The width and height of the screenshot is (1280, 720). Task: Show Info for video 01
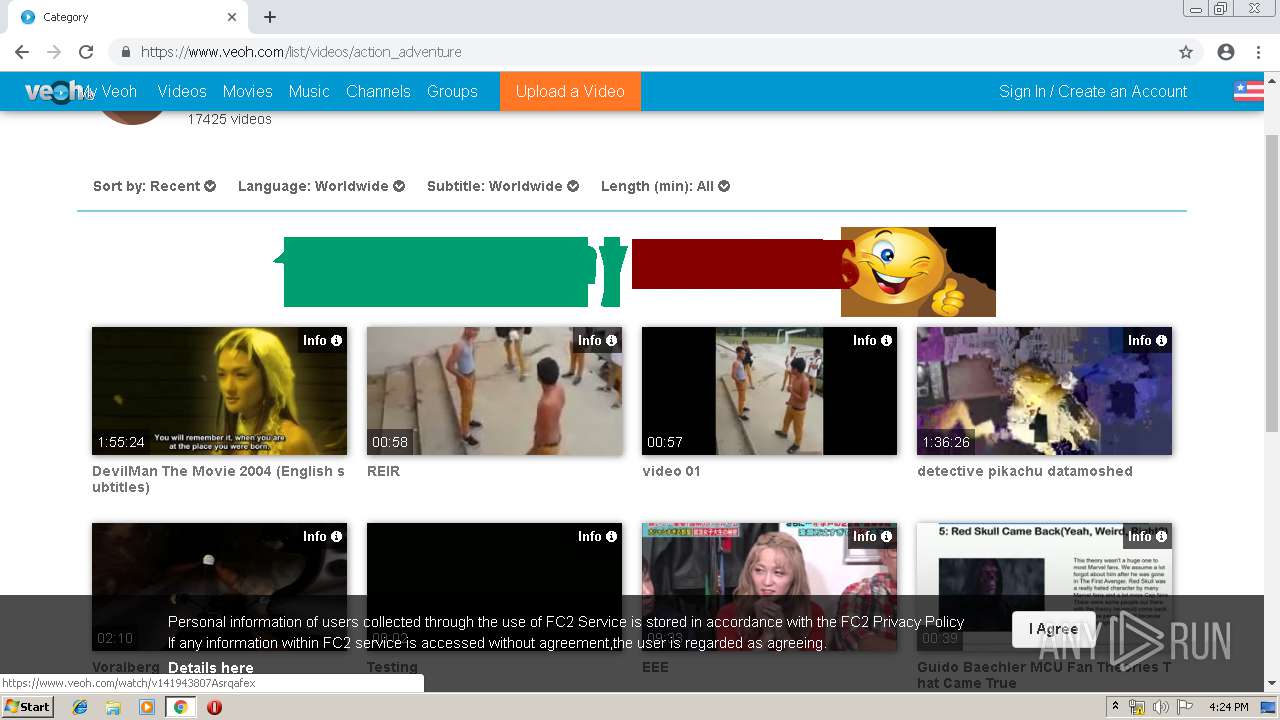click(x=872, y=340)
